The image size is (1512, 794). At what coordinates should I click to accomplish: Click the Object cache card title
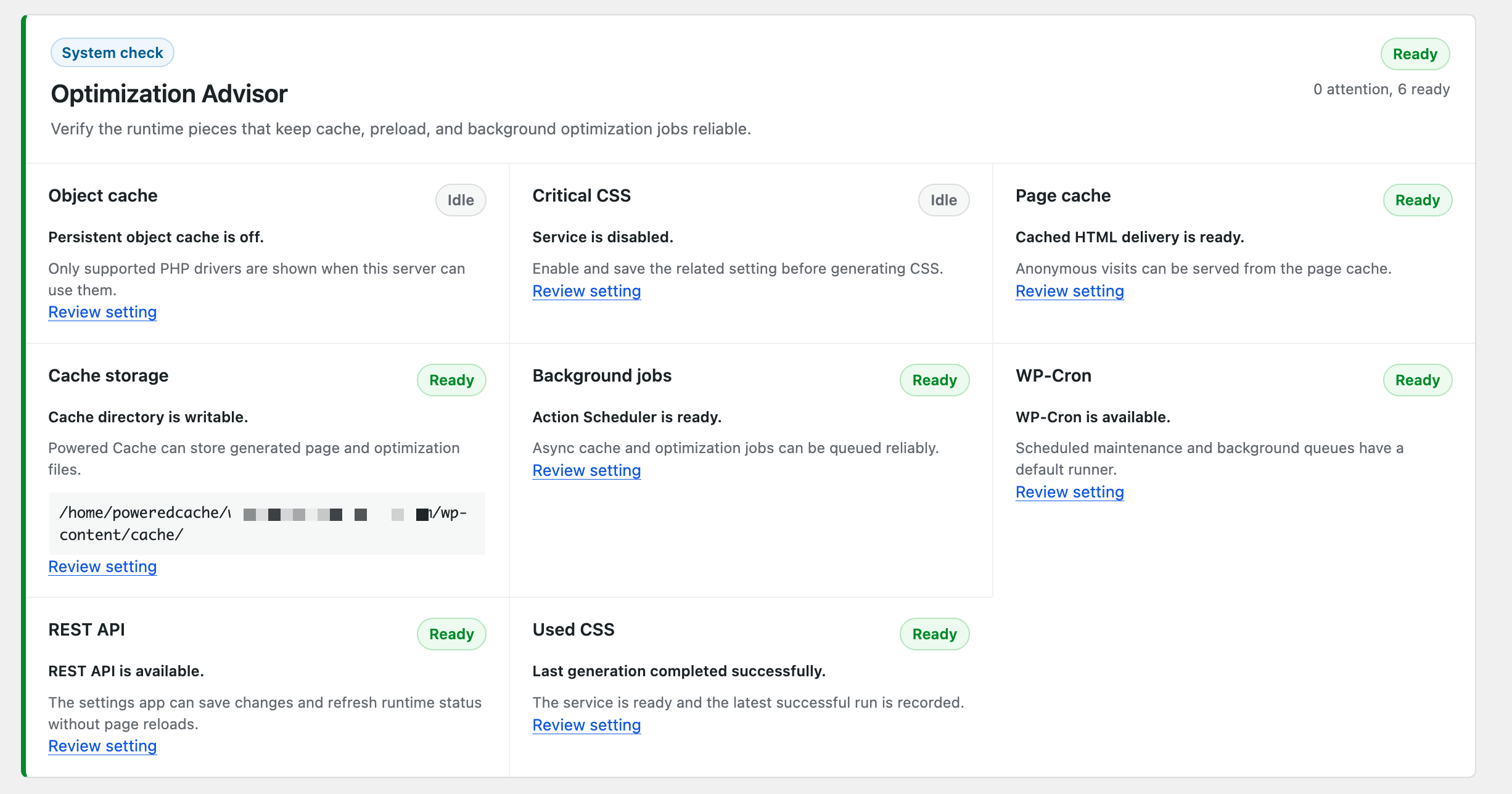[103, 195]
